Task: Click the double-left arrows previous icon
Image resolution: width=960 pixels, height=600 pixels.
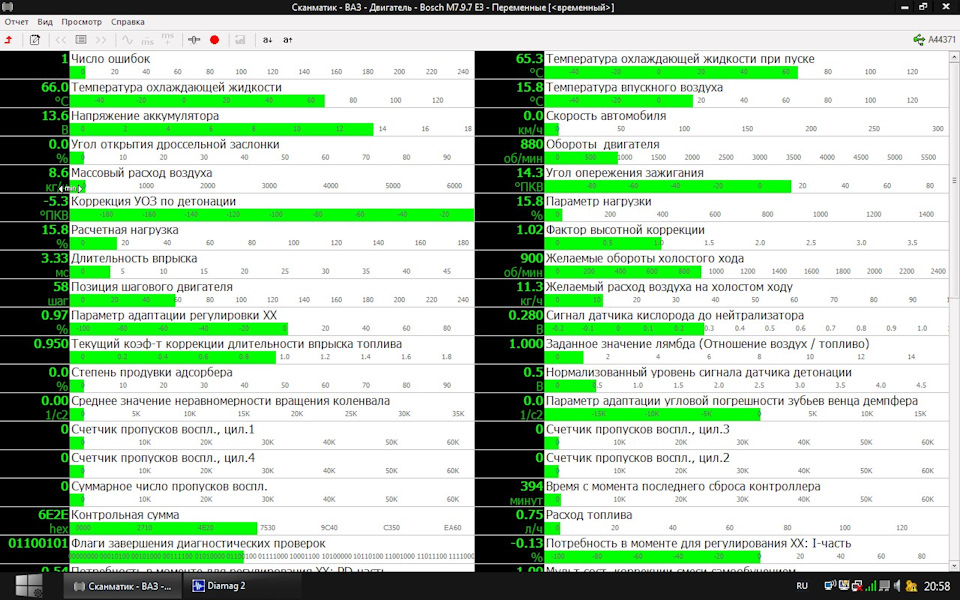Action: 61,40
